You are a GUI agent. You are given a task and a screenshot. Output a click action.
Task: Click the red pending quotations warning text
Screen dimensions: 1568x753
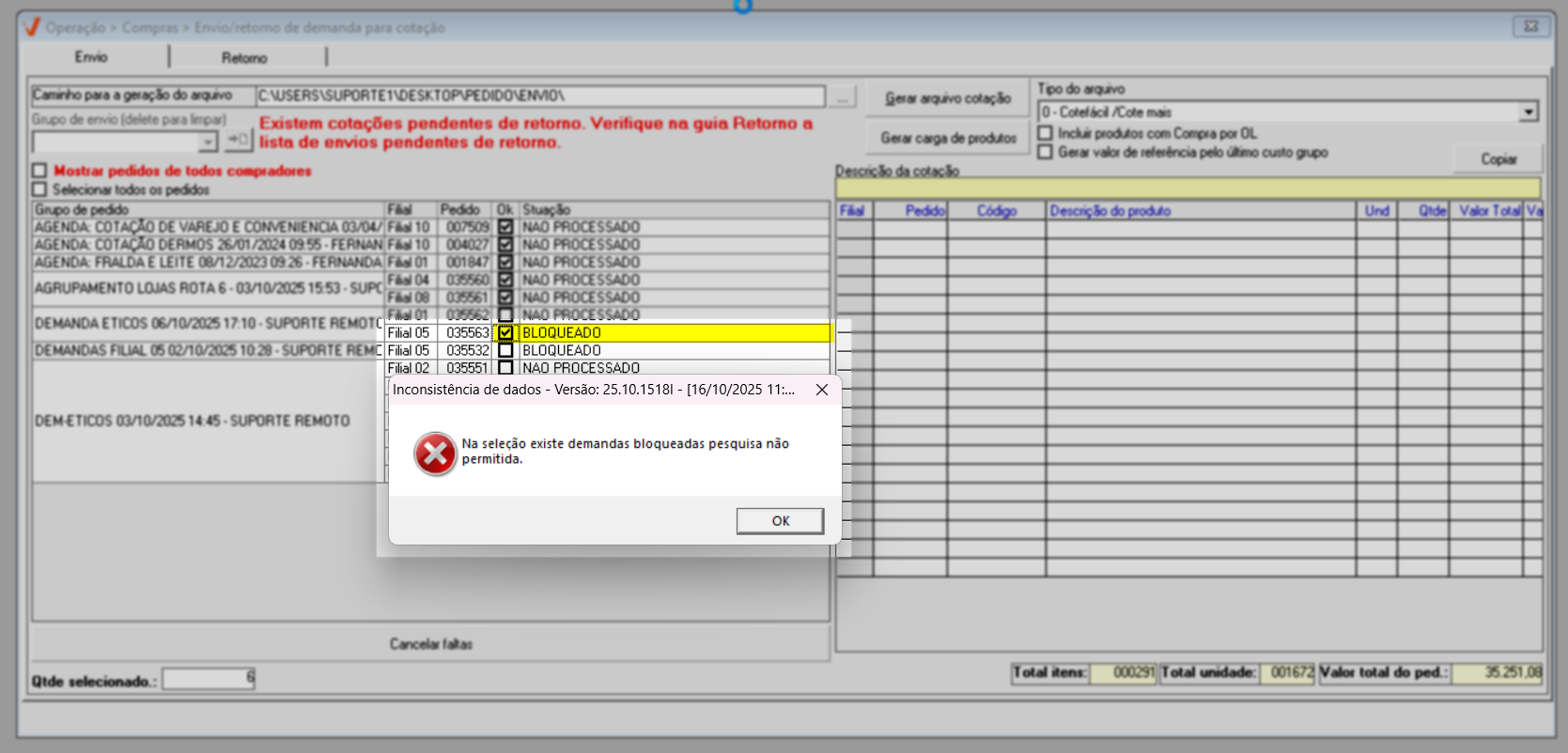[536, 132]
